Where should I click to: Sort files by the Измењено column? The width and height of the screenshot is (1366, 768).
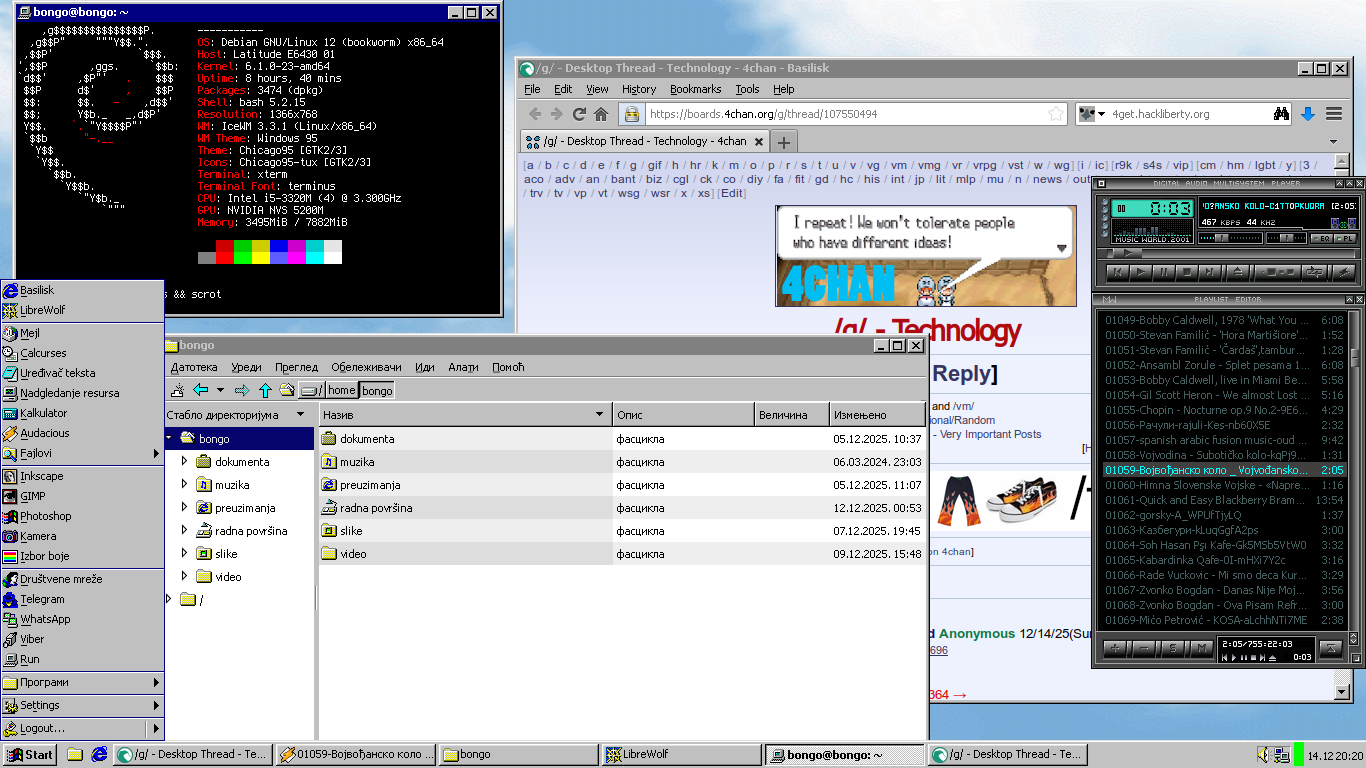877,415
